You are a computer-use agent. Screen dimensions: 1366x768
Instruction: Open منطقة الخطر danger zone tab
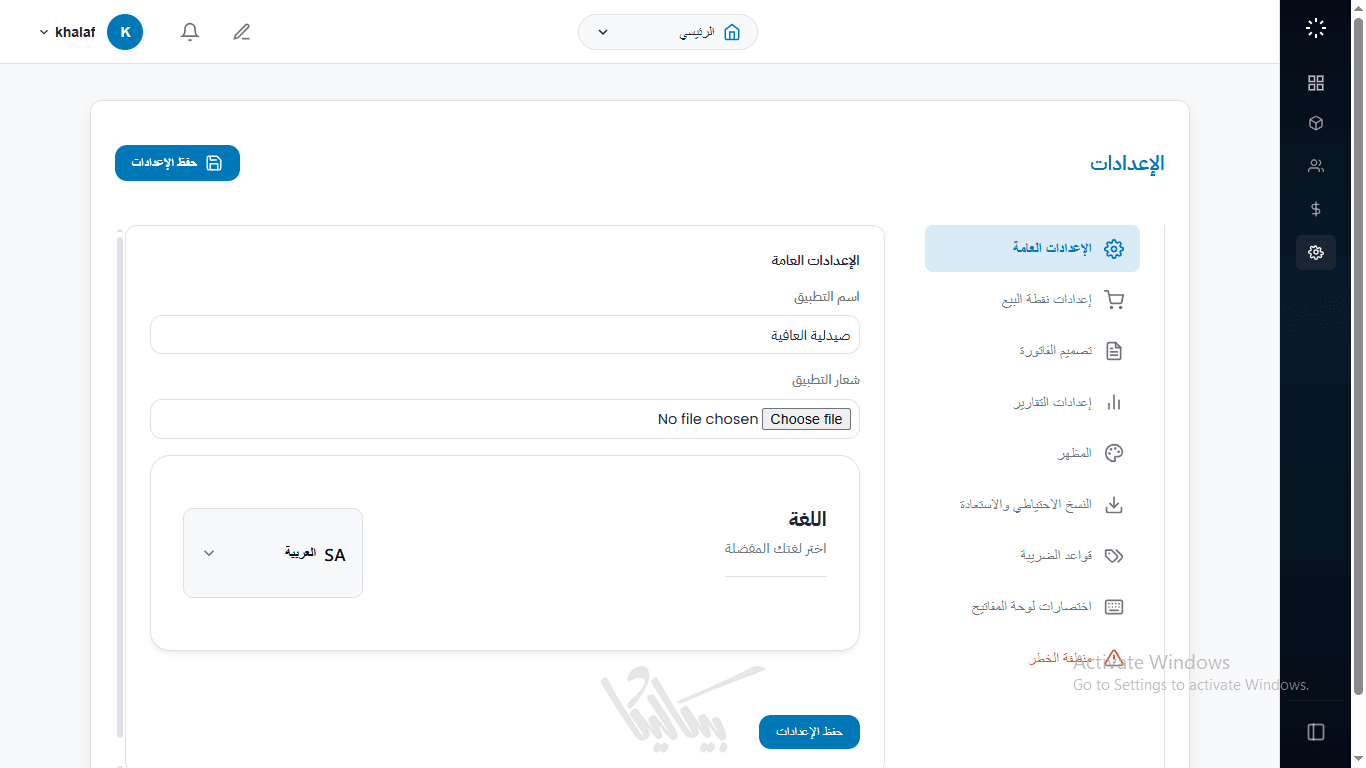click(1060, 658)
